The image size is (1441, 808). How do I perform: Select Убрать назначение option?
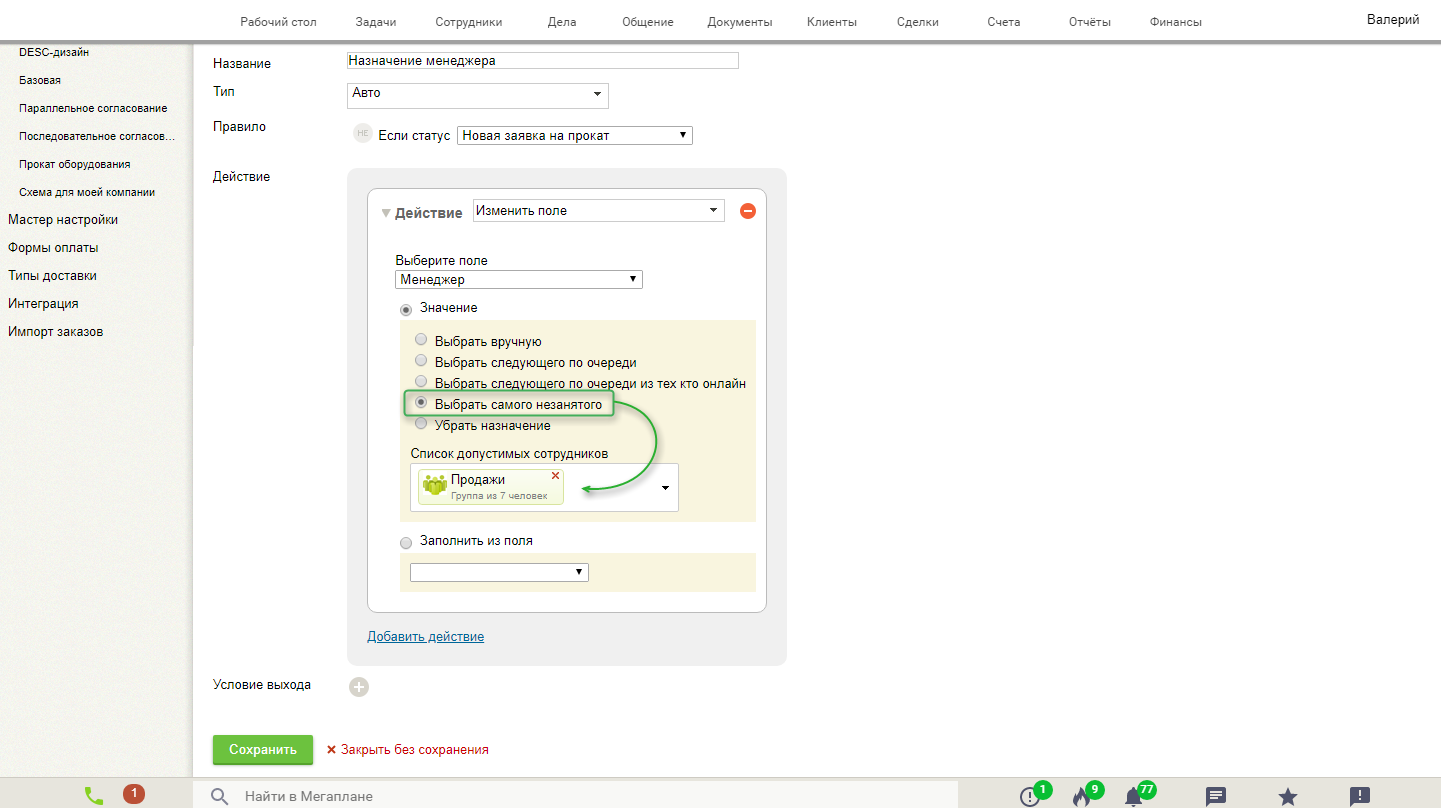click(421, 424)
